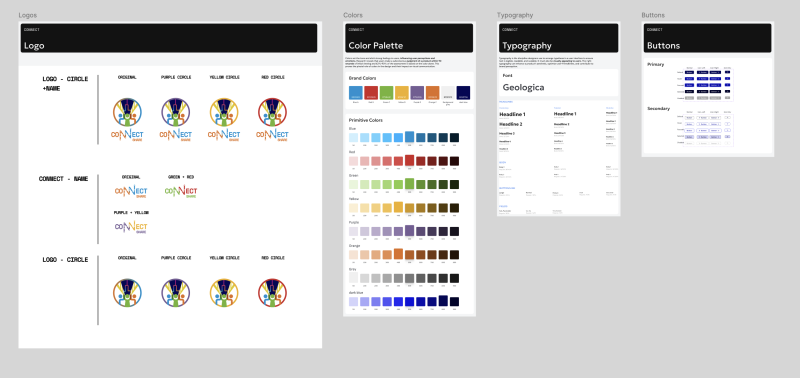This screenshot has height=378, width=800.
Task: Select the Headline 2 sample text
Action: point(511,124)
